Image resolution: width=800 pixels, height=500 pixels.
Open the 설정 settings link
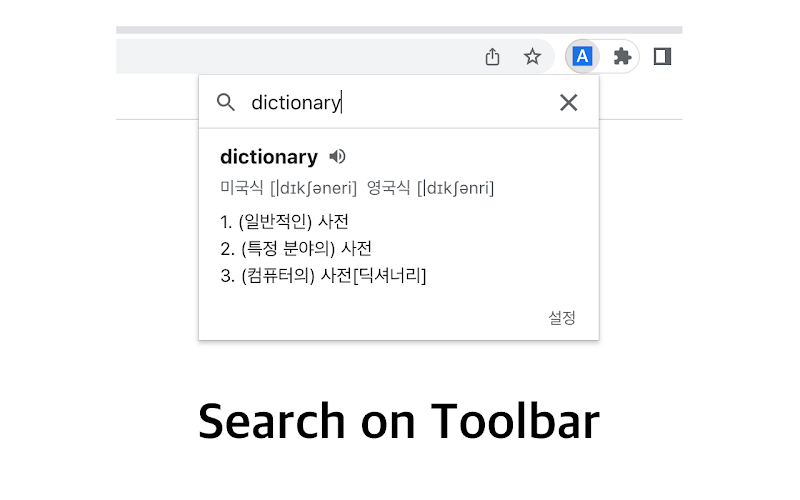pyautogui.click(x=562, y=317)
